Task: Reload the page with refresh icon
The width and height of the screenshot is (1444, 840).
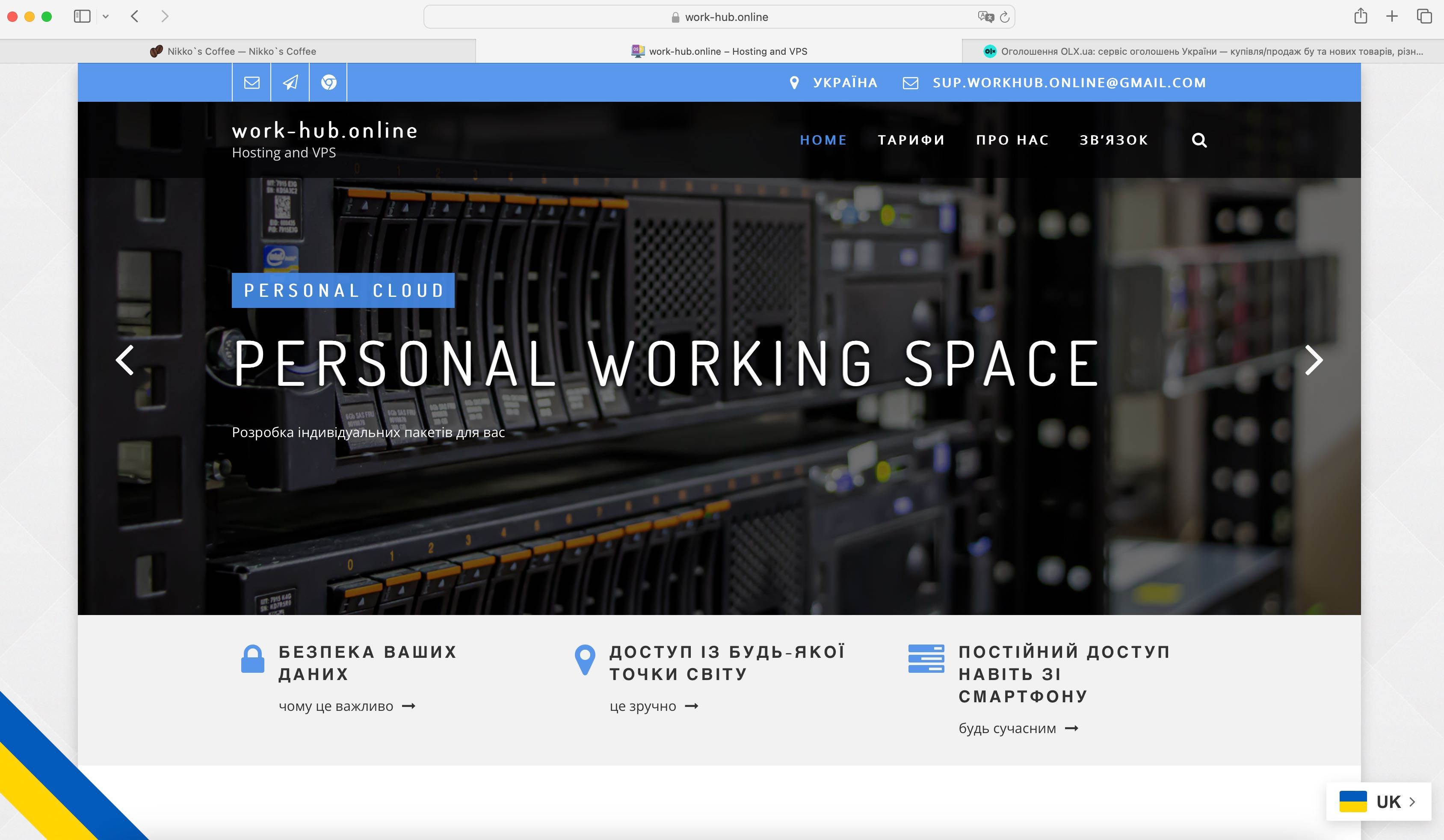Action: tap(1004, 17)
